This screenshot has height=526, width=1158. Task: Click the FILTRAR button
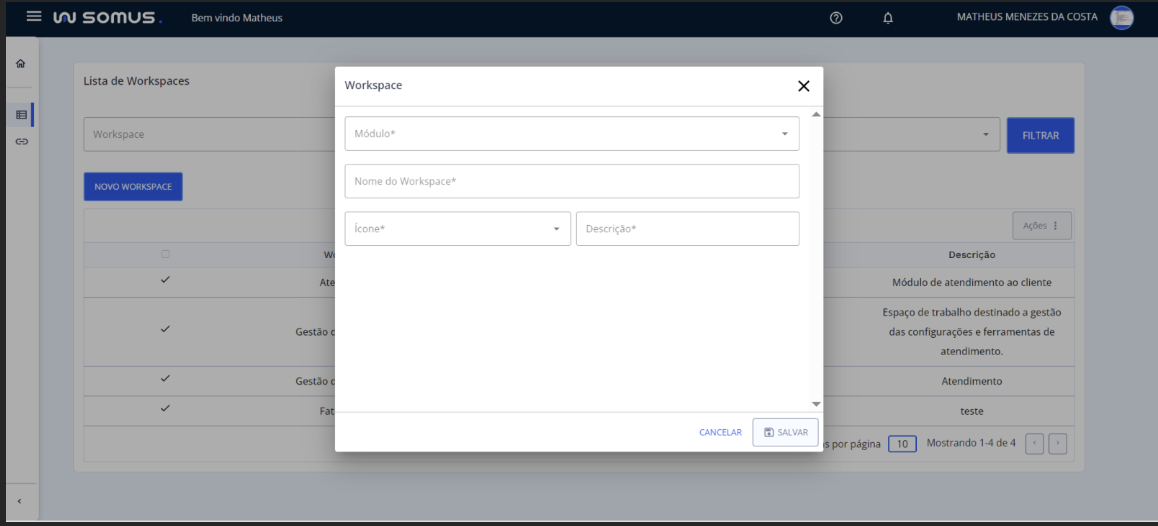[x=1040, y=136]
